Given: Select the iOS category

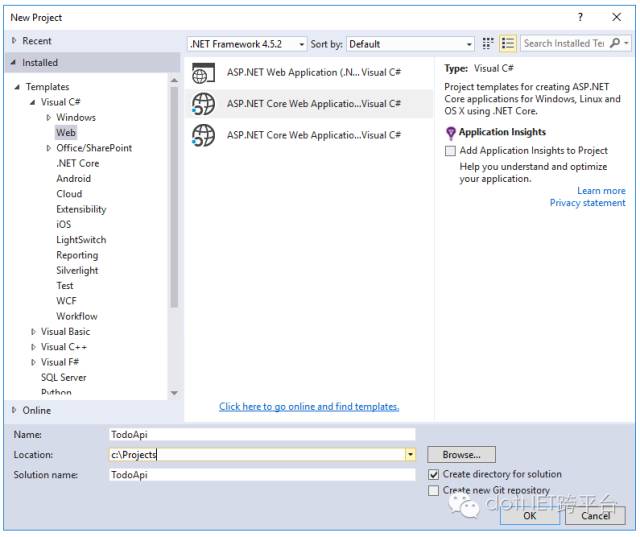Looking at the screenshot, I should pyautogui.click(x=63, y=224).
